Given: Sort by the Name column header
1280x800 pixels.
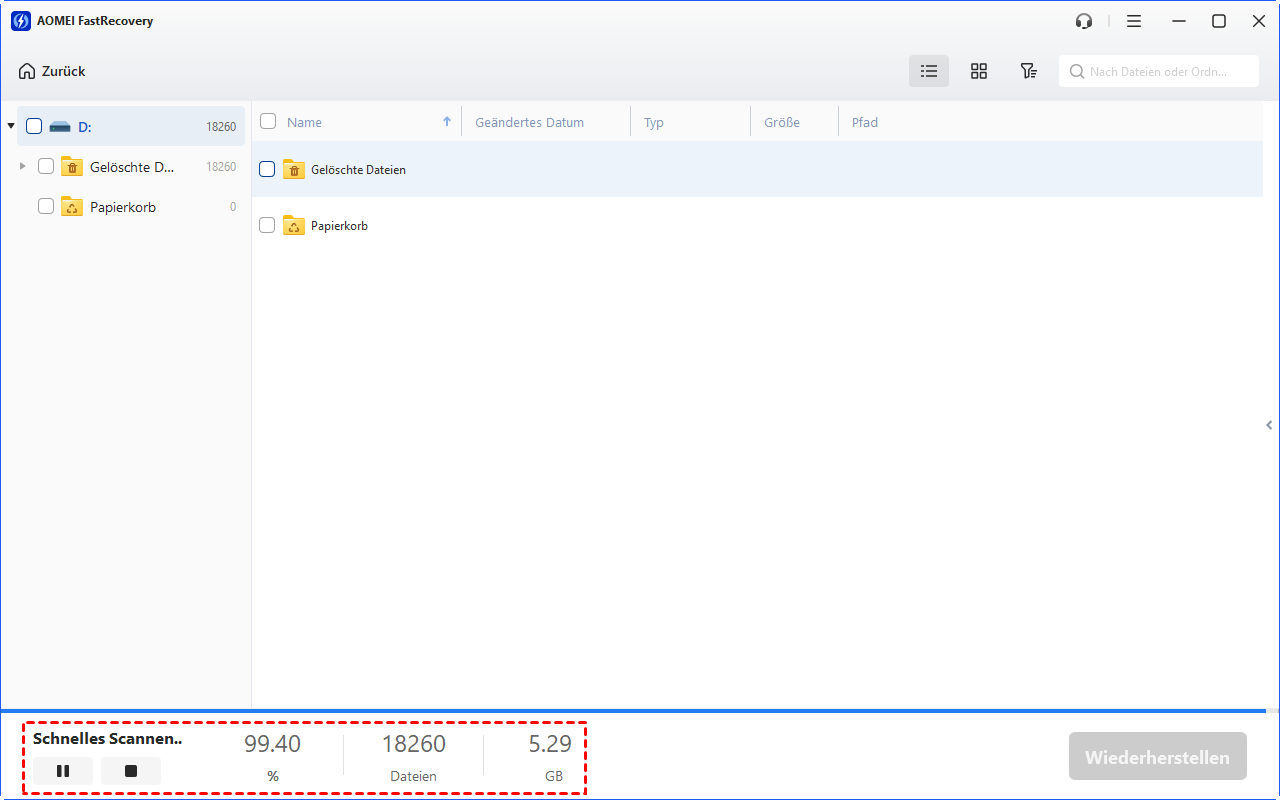Looking at the screenshot, I should point(304,122).
